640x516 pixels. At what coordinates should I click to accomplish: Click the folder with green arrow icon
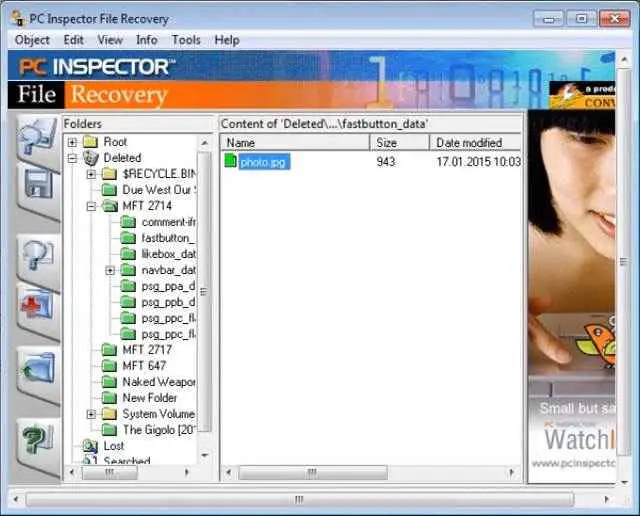click(x=38, y=369)
